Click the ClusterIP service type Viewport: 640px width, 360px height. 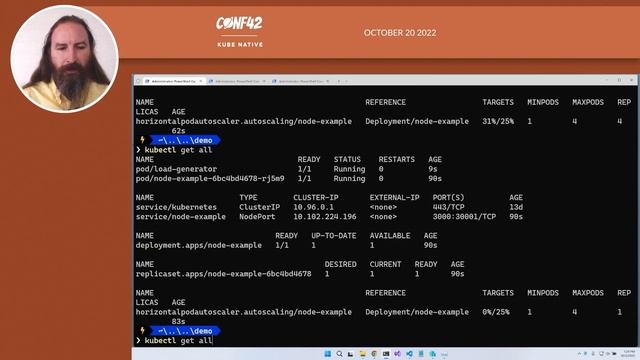260,207
